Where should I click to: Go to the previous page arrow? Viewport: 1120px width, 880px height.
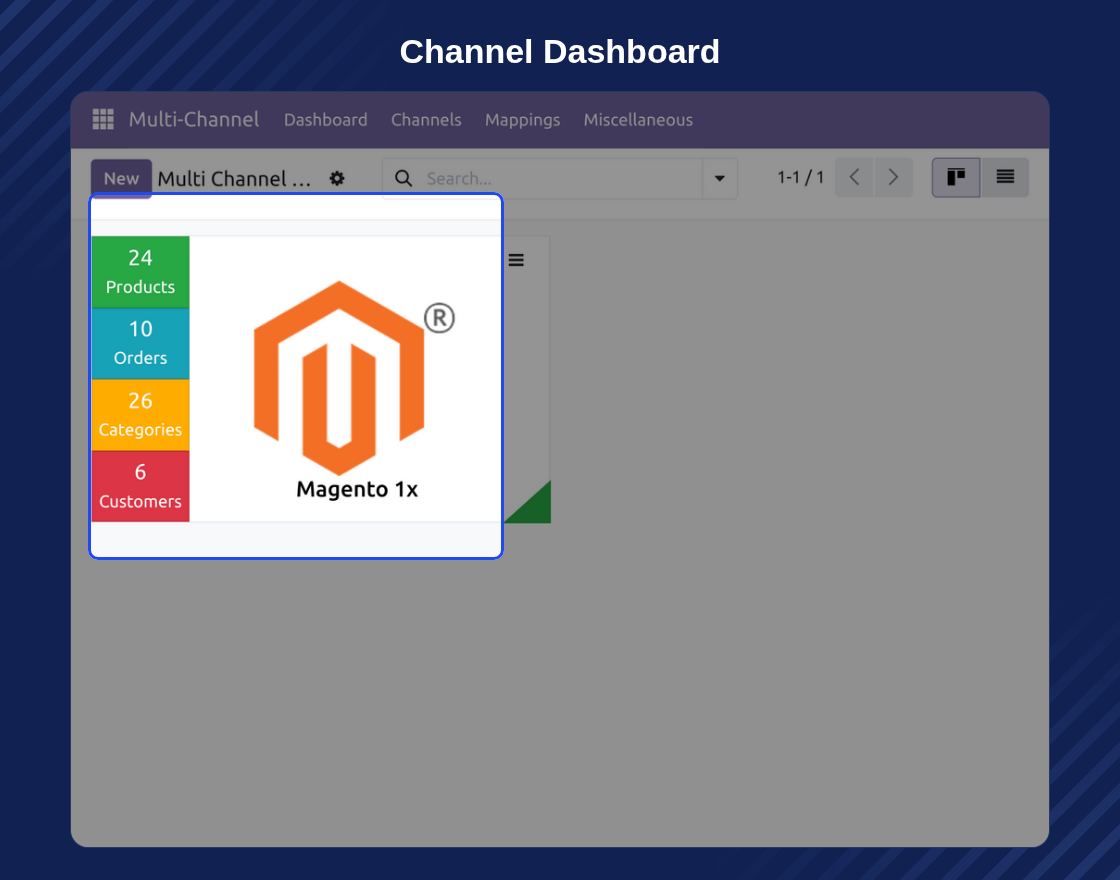[x=854, y=177]
